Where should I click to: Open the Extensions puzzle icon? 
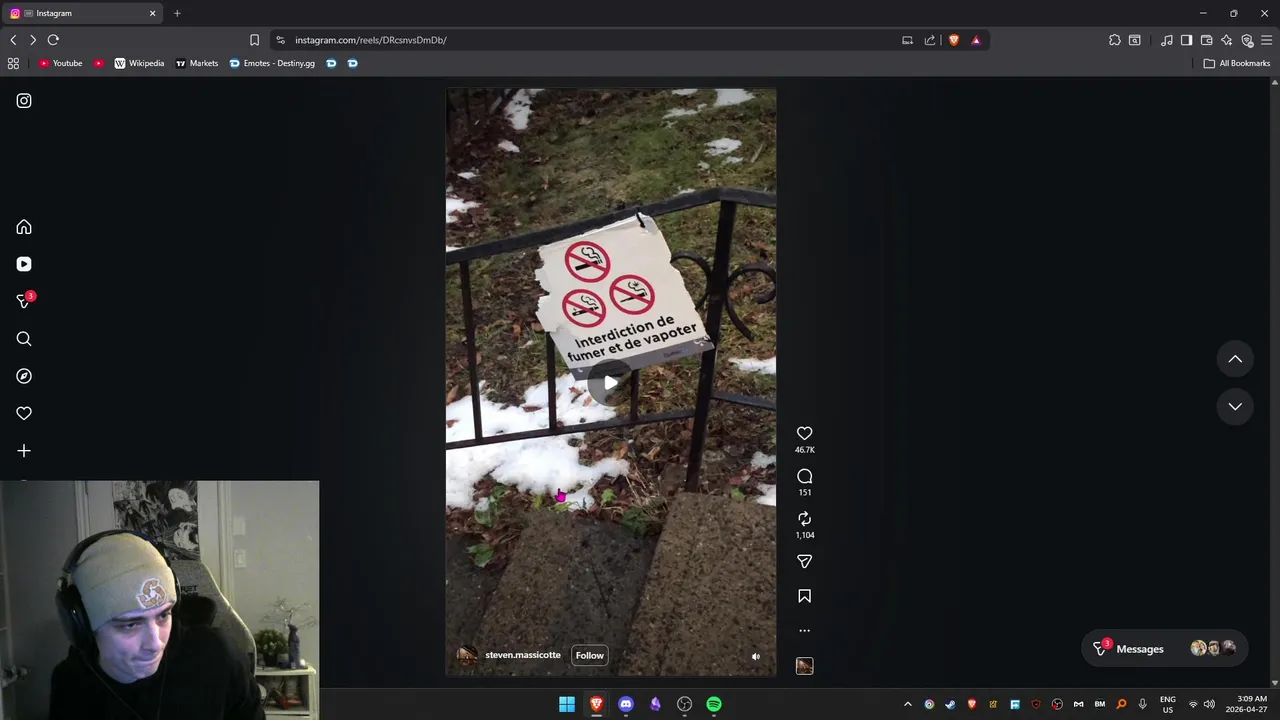pyautogui.click(x=1115, y=40)
